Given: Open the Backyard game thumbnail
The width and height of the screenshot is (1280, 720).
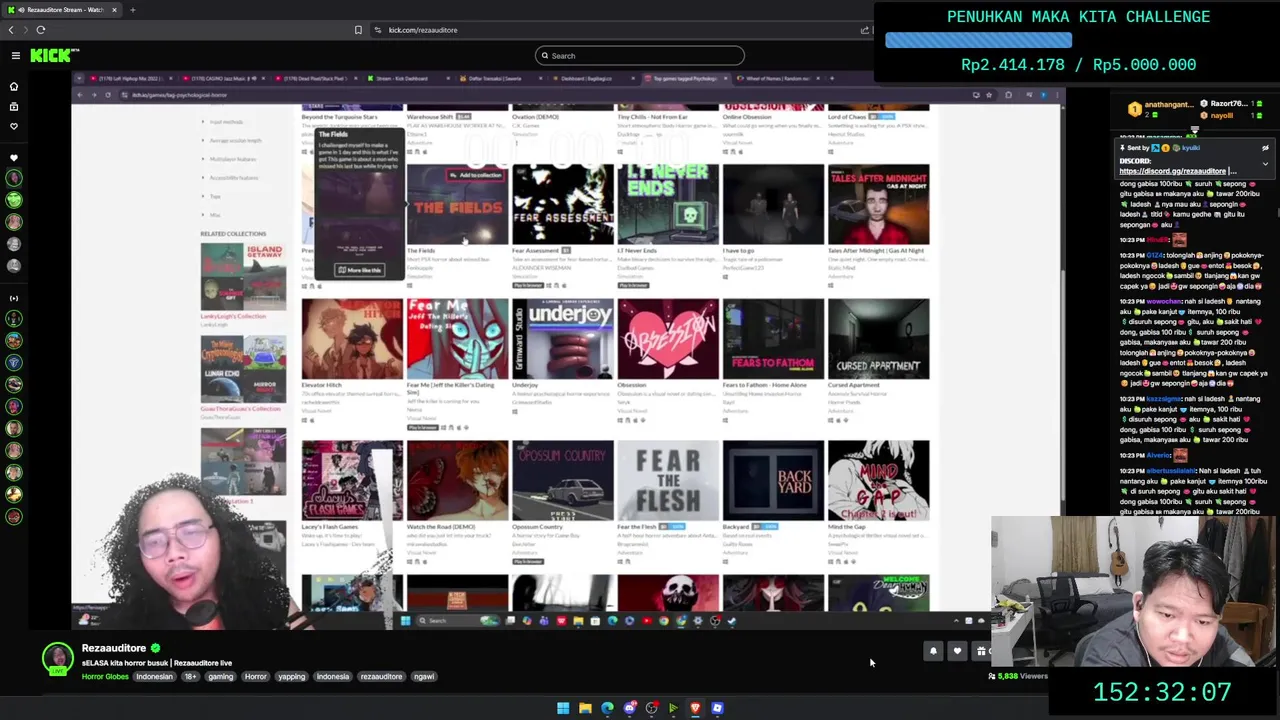Looking at the screenshot, I should pyautogui.click(x=773, y=480).
